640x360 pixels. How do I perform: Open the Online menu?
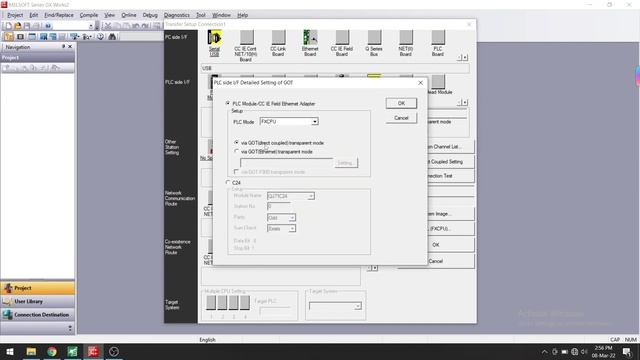[129, 15]
